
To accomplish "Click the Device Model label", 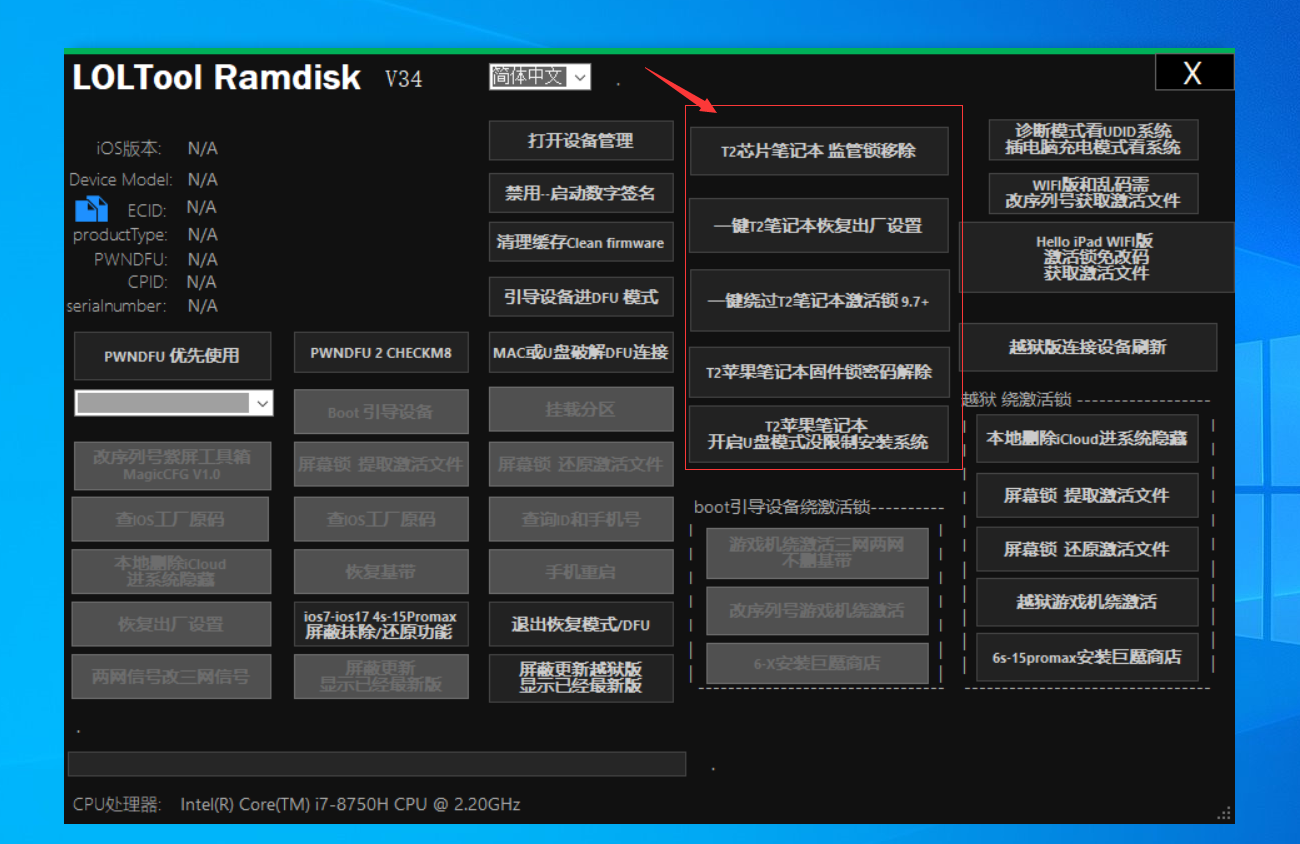I will click(121, 180).
